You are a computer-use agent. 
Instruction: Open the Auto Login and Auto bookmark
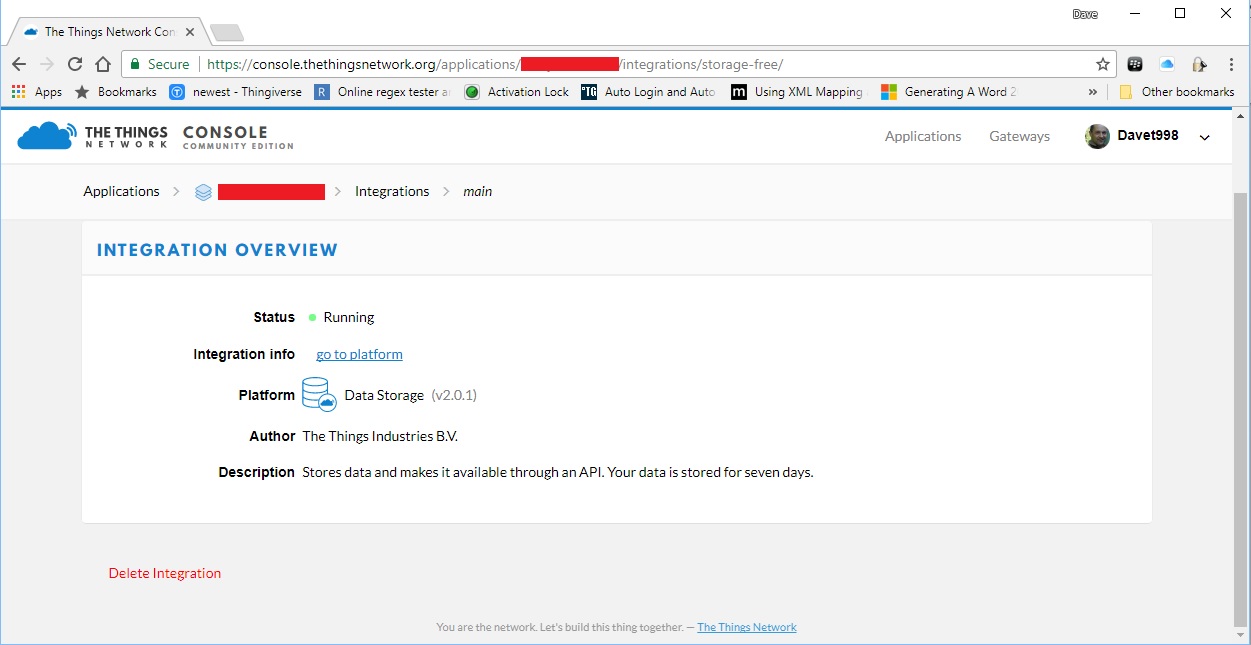pos(649,92)
